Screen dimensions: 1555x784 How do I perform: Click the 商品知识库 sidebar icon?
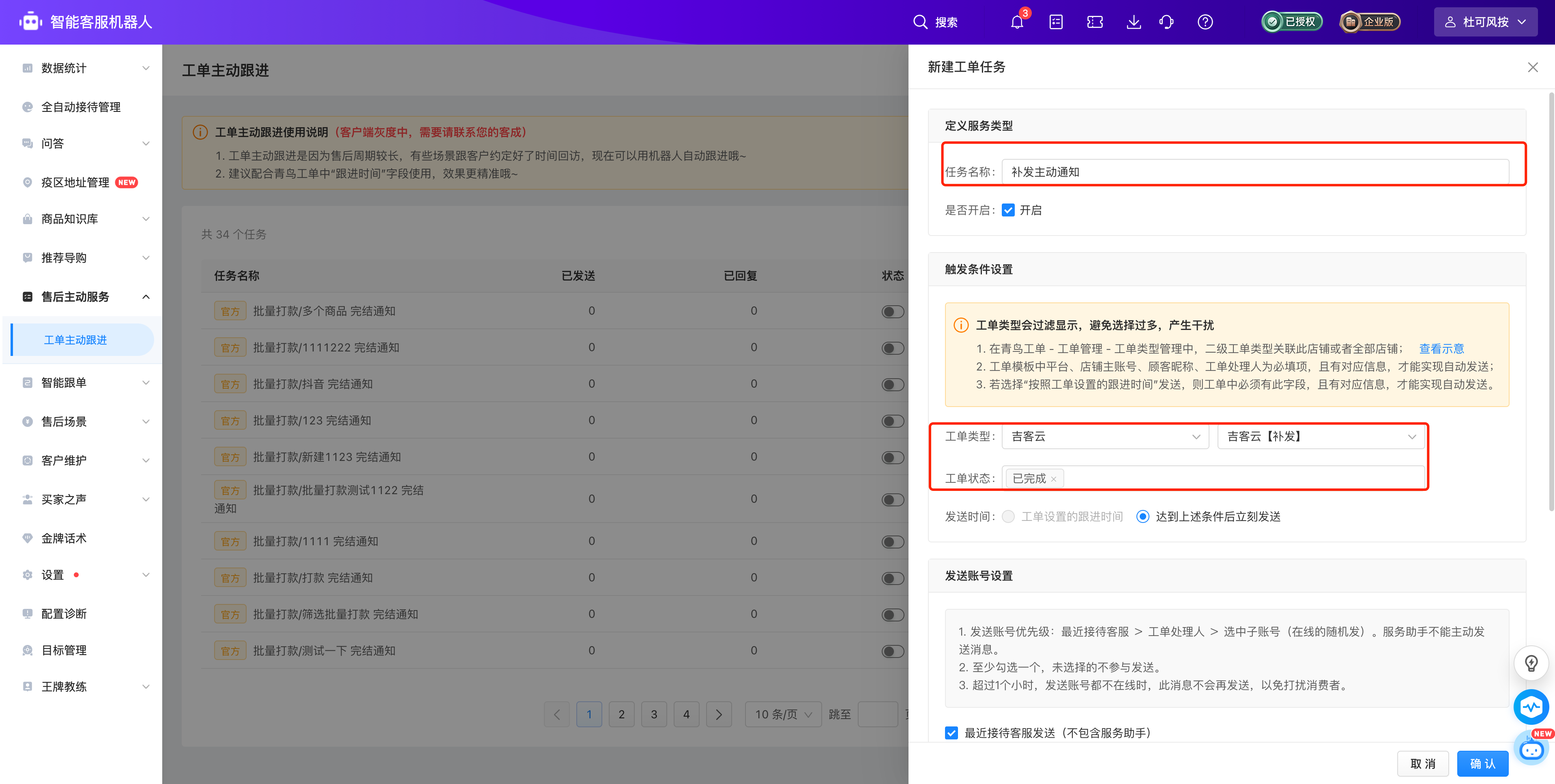[27, 218]
